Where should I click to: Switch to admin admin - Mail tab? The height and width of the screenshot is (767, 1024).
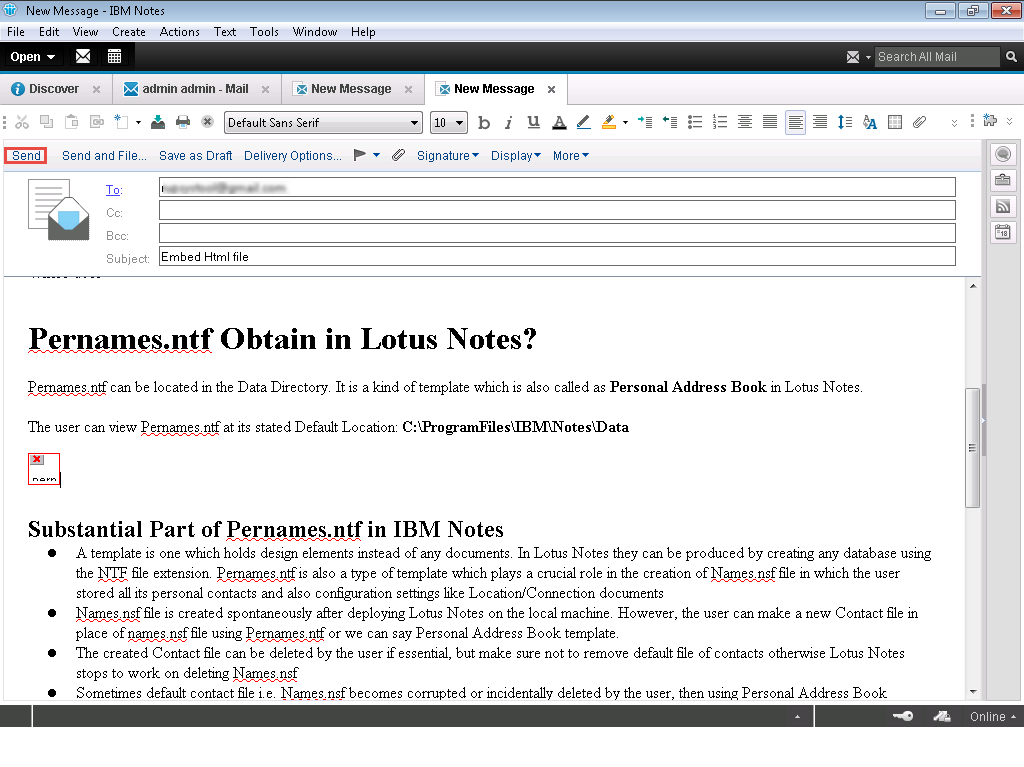tap(195, 89)
